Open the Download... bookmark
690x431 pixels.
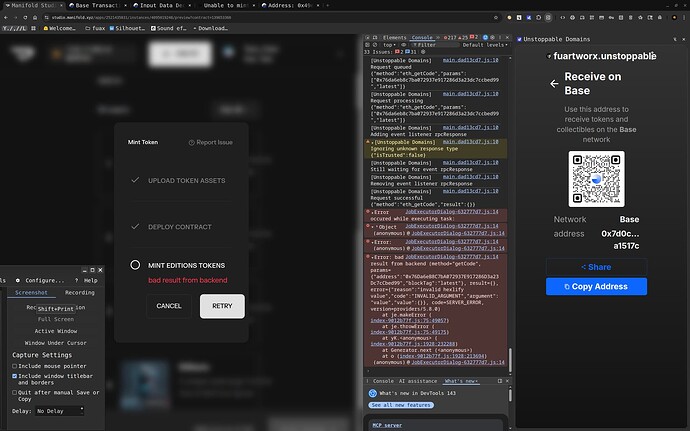210,28
